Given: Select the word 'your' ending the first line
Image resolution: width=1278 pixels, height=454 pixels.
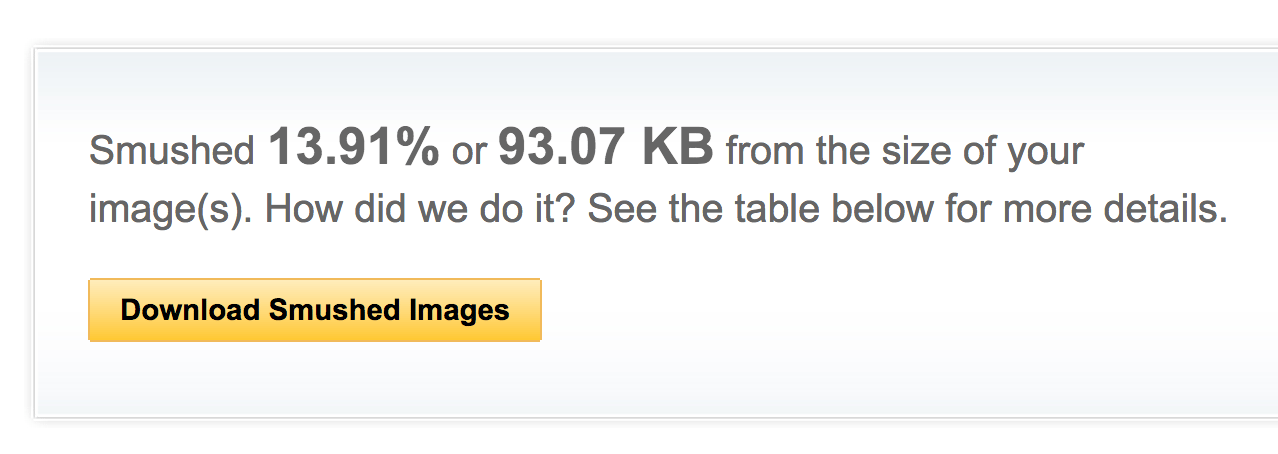Looking at the screenshot, I should [1045, 155].
